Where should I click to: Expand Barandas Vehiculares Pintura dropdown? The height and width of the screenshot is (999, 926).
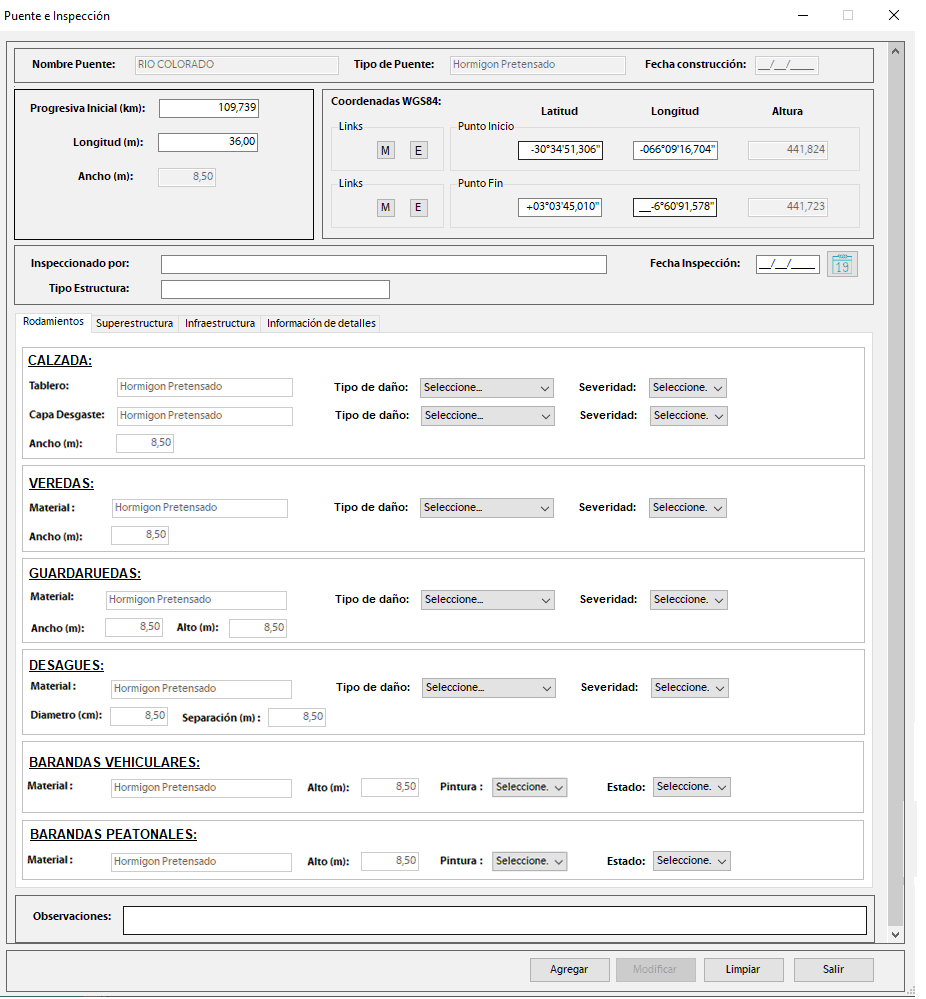(x=530, y=787)
